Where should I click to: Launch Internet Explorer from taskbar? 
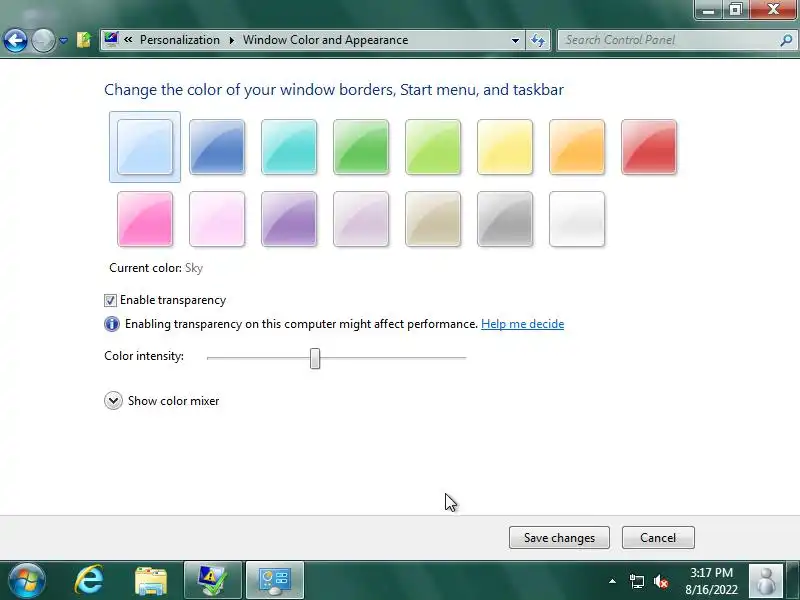pyautogui.click(x=89, y=580)
